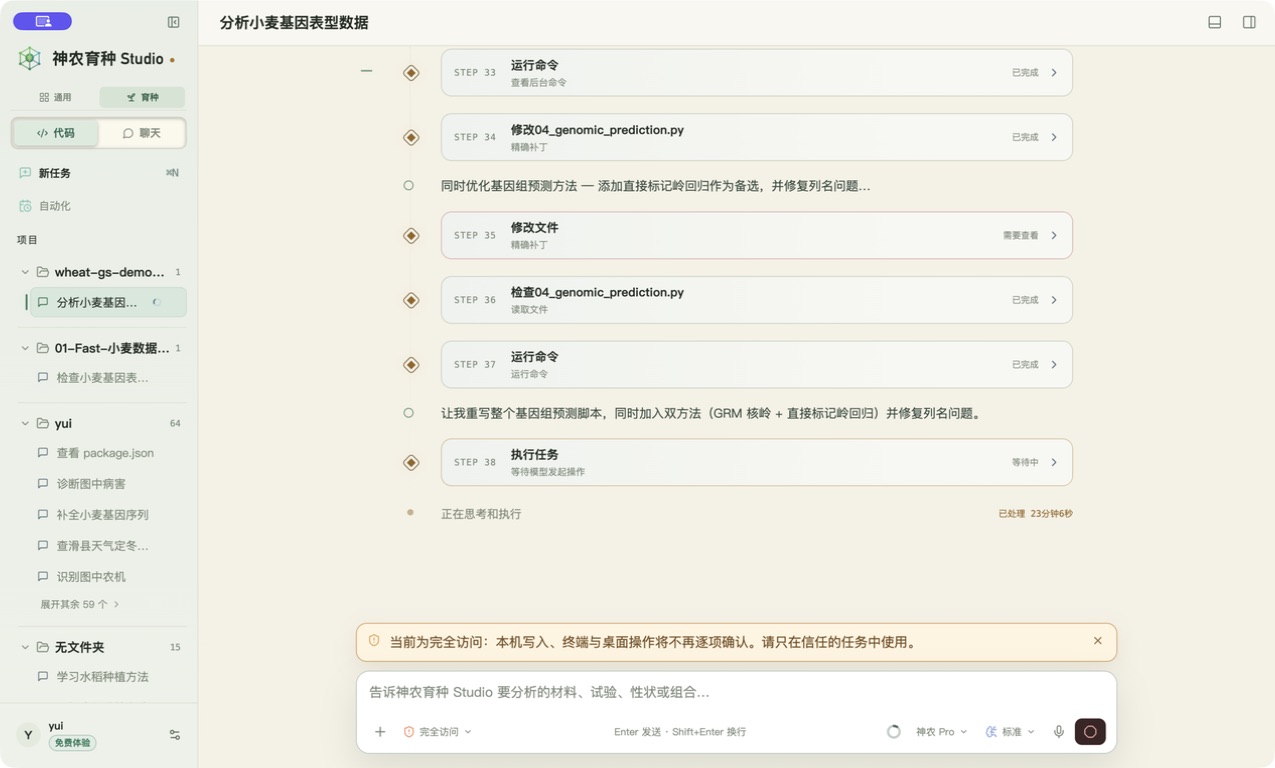Image resolution: width=1275 pixels, height=768 pixels.
Task: Click the 项目 section label
Action: point(27,240)
